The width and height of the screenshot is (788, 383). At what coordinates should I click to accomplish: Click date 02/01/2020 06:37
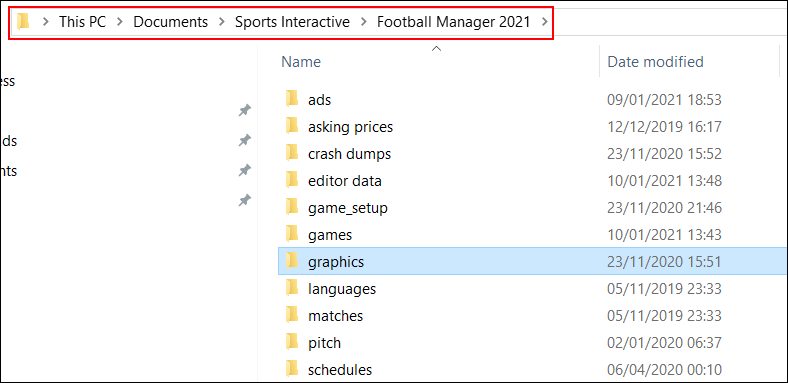click(664, 343)
